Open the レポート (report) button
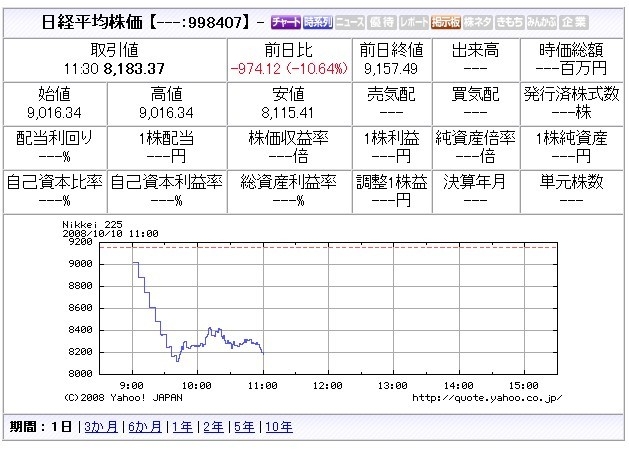This screenshot has width=629, height=451. (414, 22)
